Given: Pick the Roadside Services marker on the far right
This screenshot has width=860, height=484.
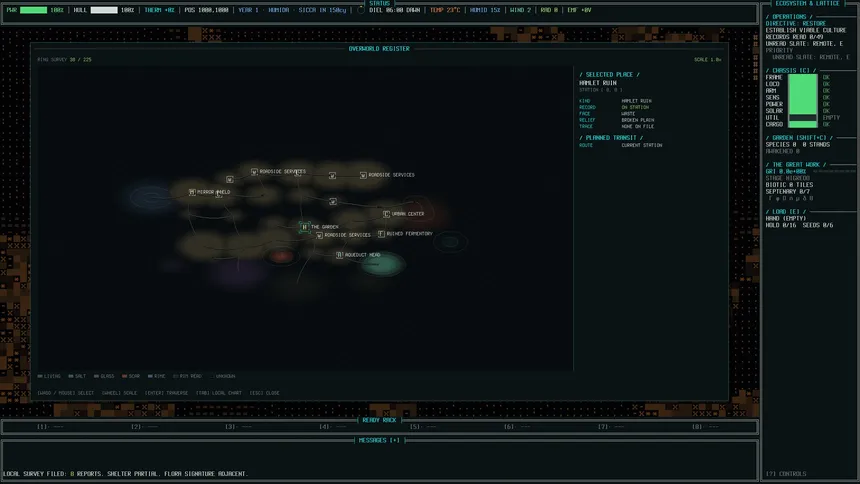Looking at the screenshot, I should pos(363,175).
